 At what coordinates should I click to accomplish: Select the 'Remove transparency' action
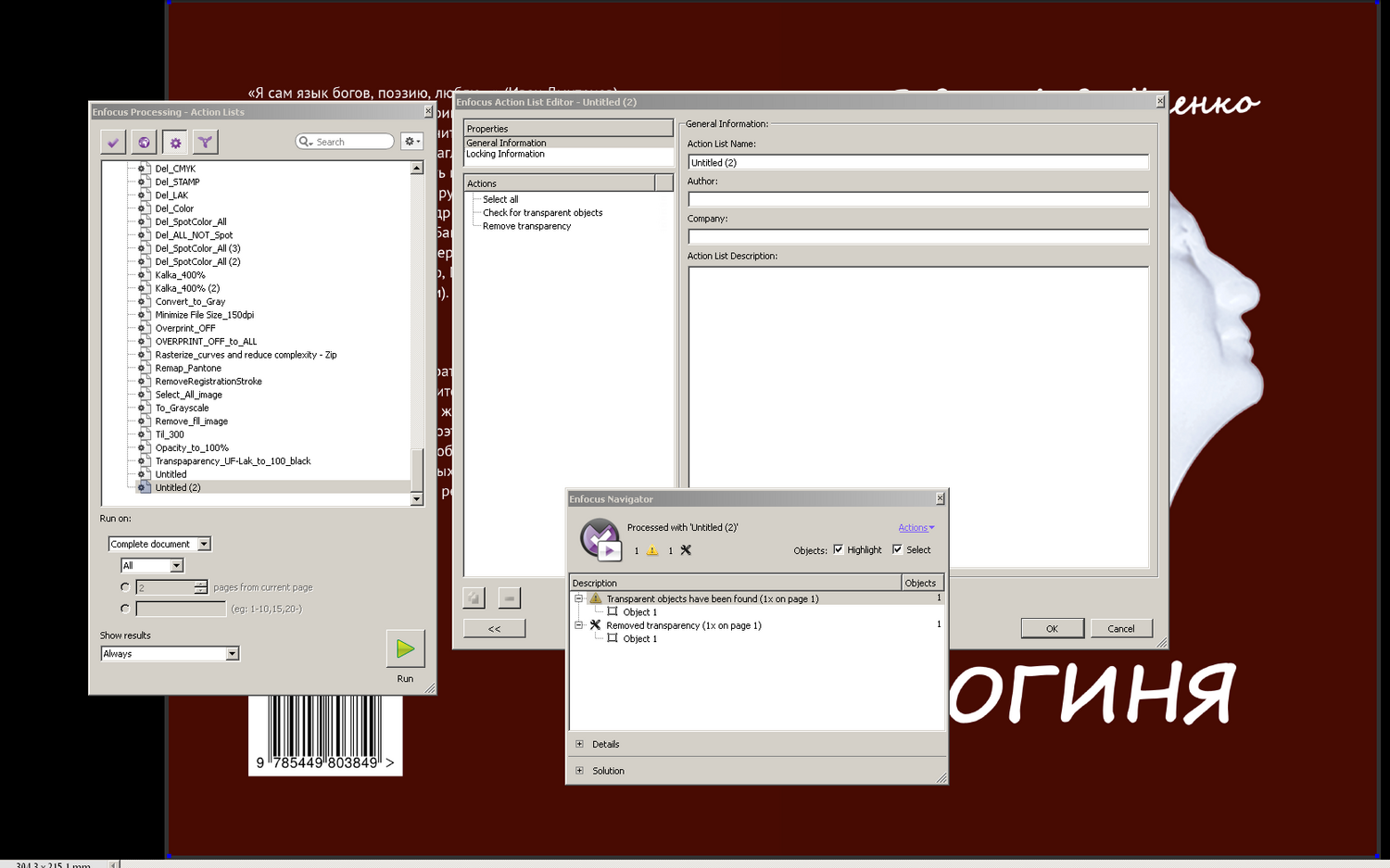[526, 226]
